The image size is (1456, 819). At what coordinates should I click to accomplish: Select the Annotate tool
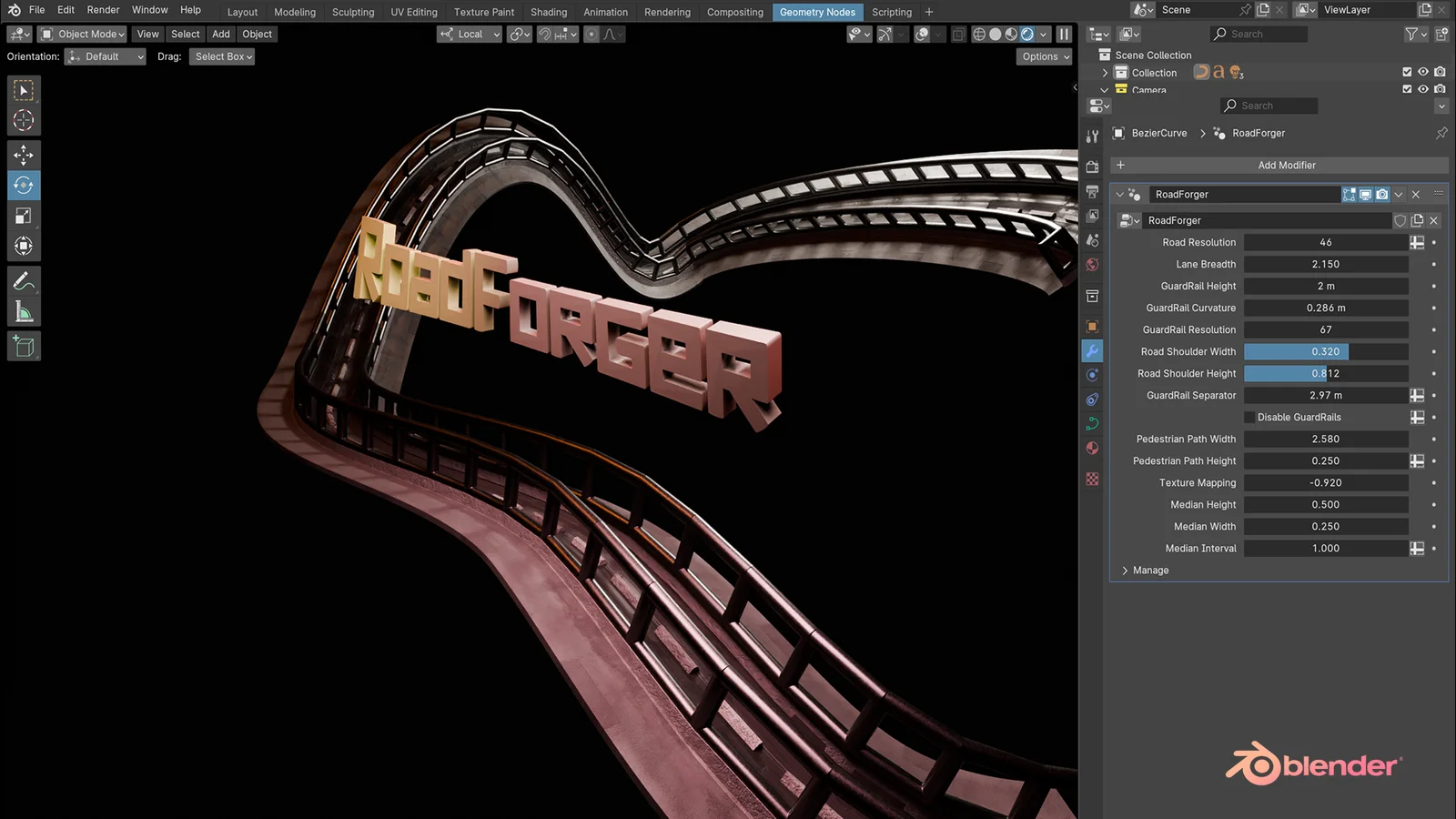tap(23, 281)
